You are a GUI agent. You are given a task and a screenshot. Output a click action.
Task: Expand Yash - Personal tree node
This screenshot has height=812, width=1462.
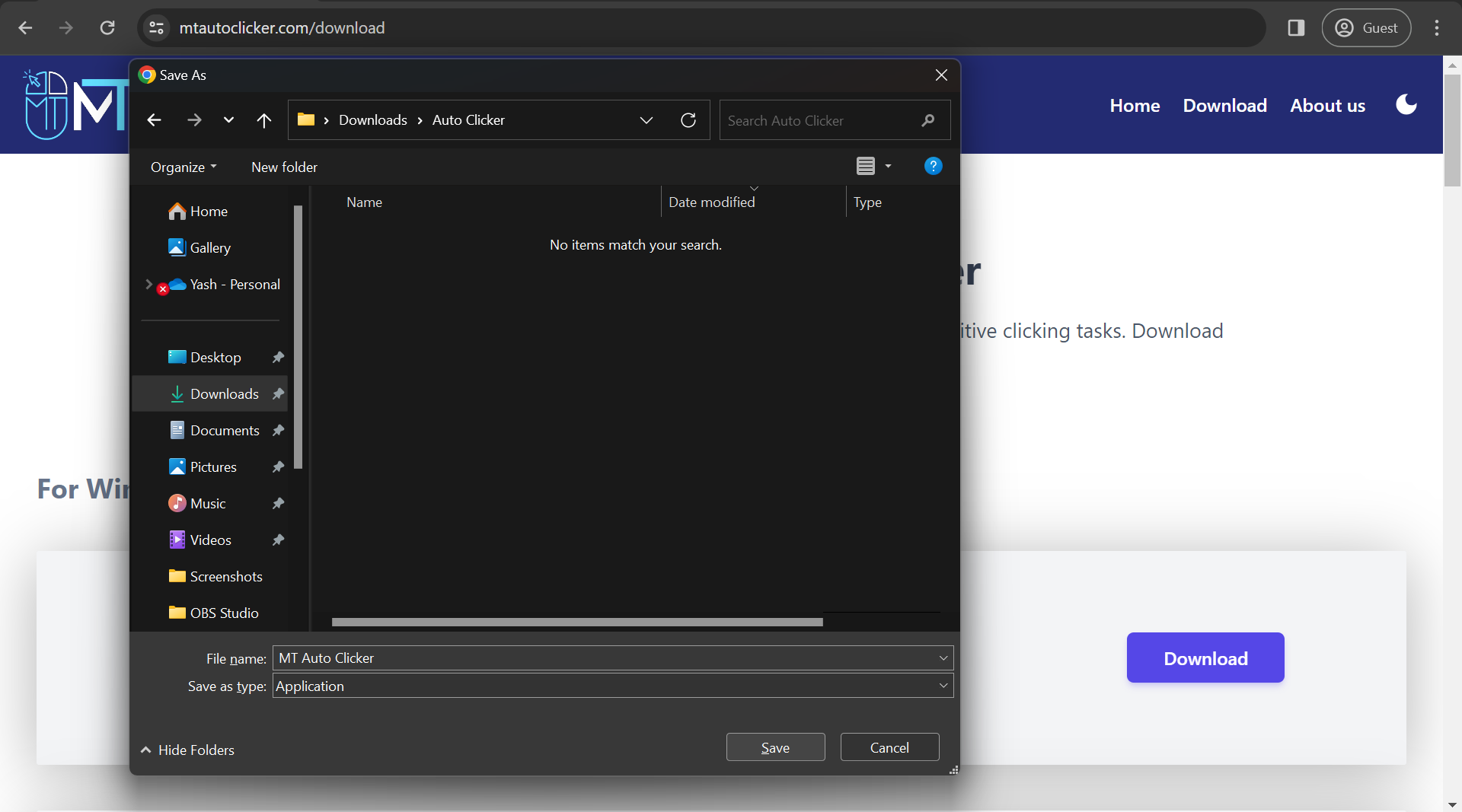(x=148, y=285)
